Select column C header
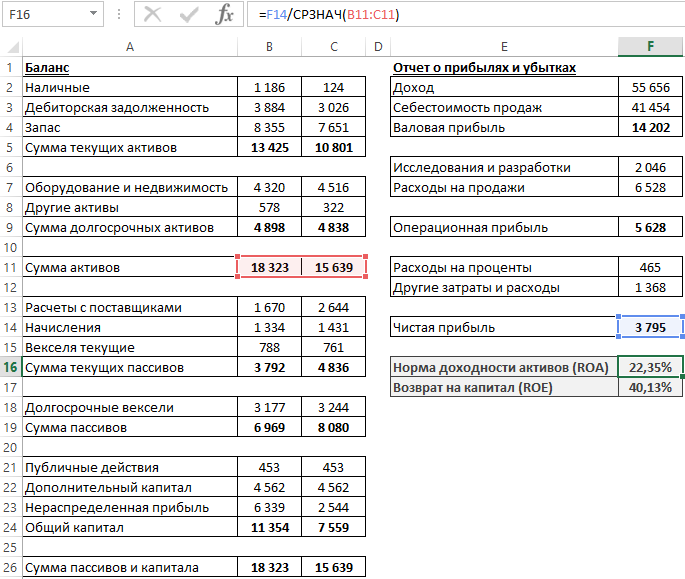The height and width of the screenshot is (579, 685). tap(333, 47)
